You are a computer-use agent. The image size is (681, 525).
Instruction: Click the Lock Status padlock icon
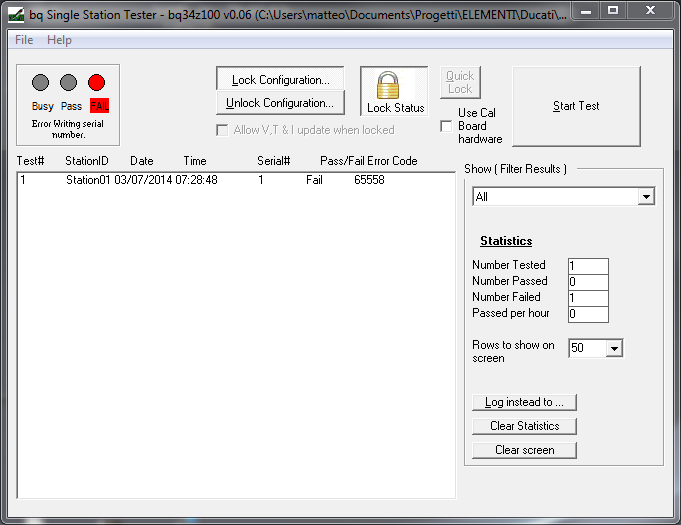(387, 86)
